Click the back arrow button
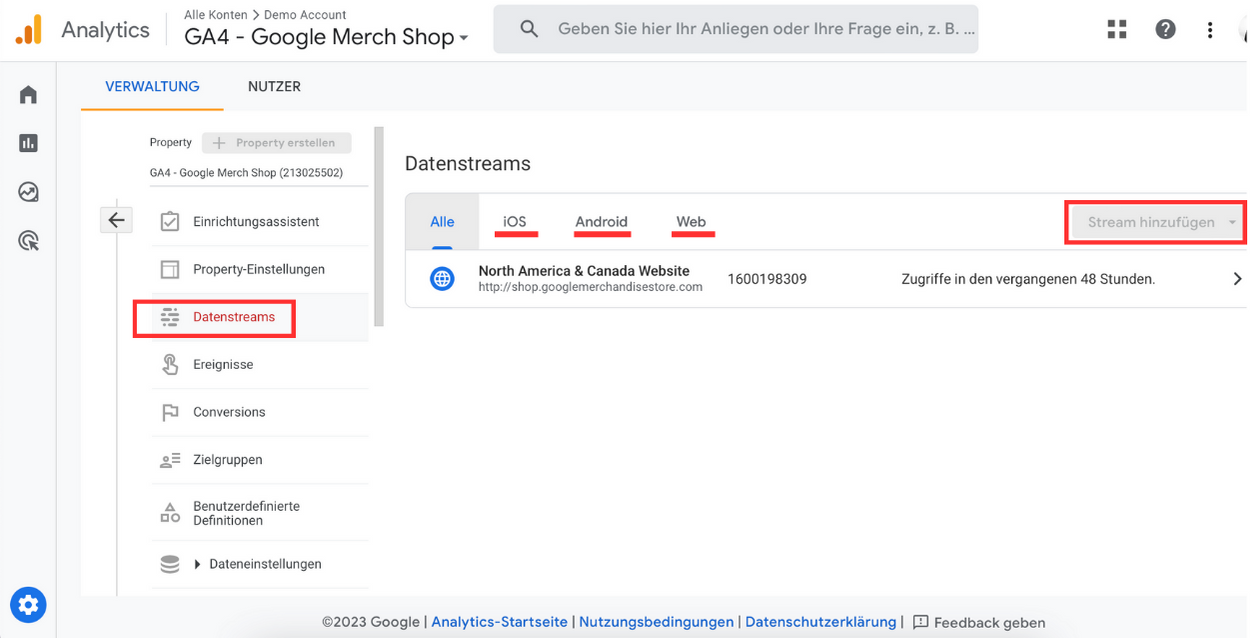The width and height of the screenshot is (1255, 638). tap(116, 220)
